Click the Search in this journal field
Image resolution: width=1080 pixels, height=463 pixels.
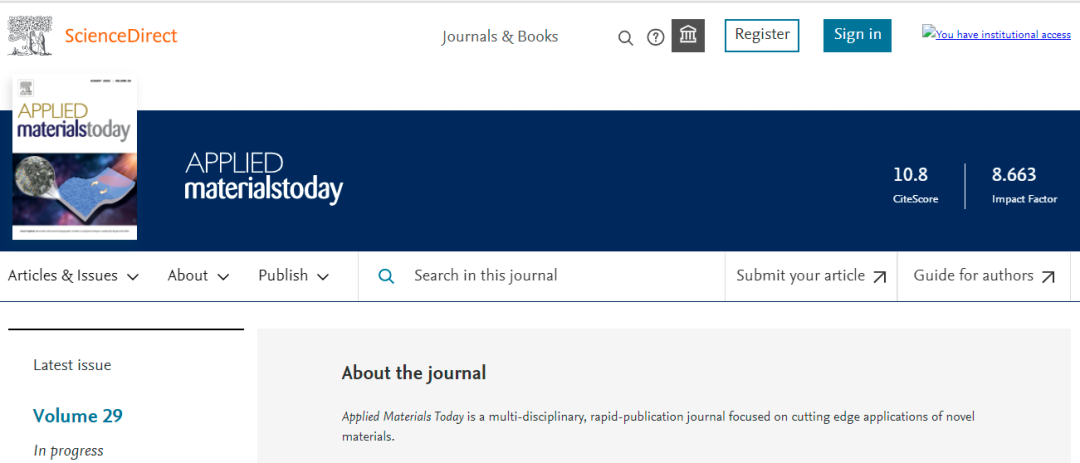560,276
